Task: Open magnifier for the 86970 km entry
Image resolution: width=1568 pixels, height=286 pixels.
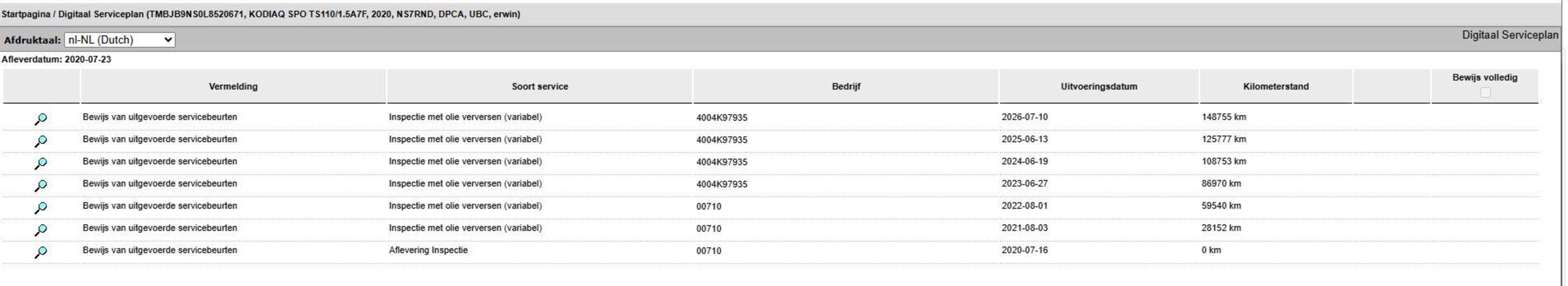Action: pos(41,185)
